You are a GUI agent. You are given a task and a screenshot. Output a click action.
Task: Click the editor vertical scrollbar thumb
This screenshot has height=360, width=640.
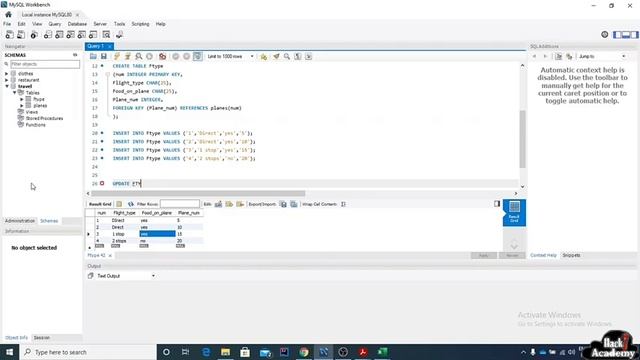coord(522,139)
